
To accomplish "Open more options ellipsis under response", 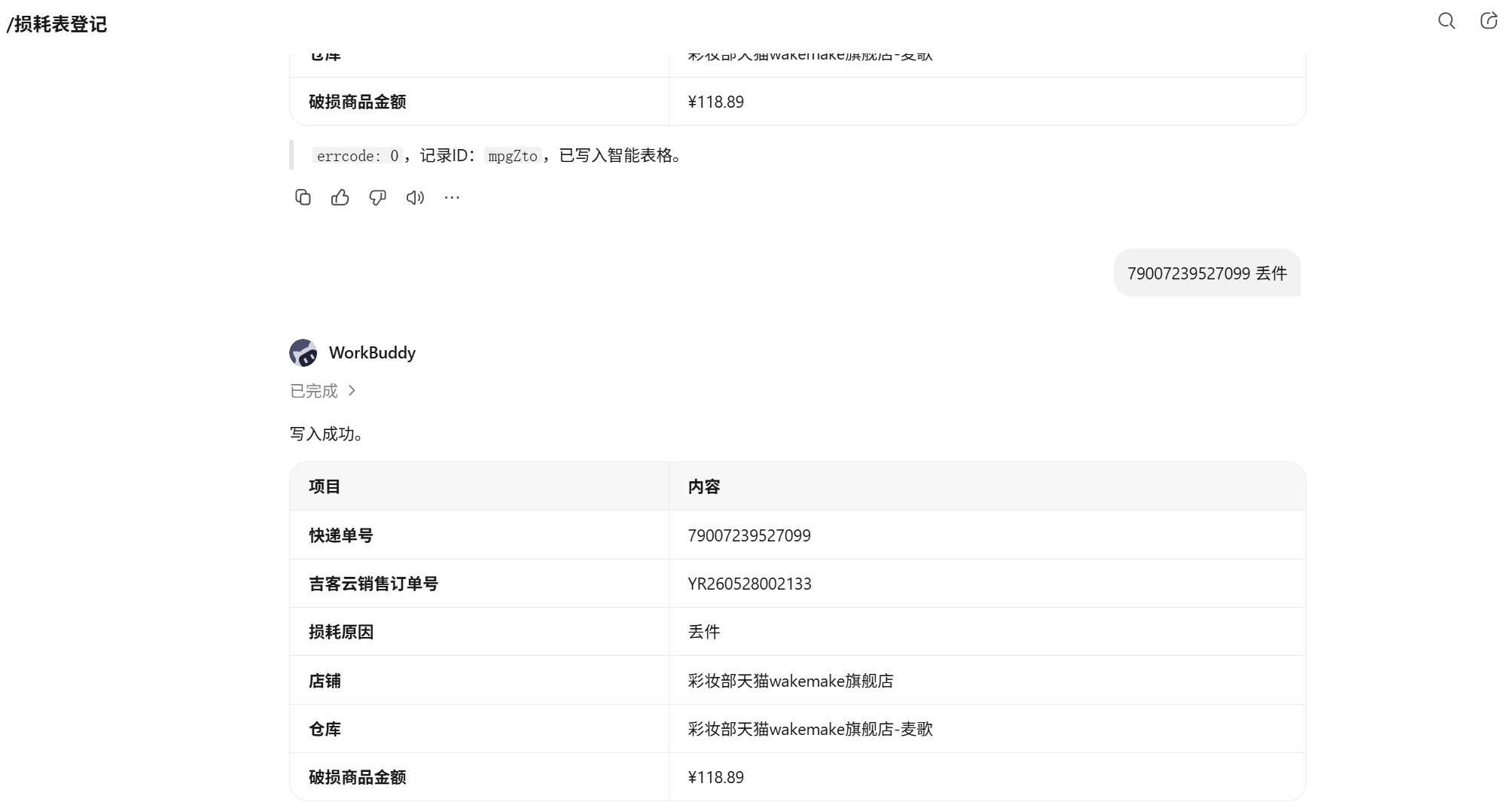I will point(452,197).
